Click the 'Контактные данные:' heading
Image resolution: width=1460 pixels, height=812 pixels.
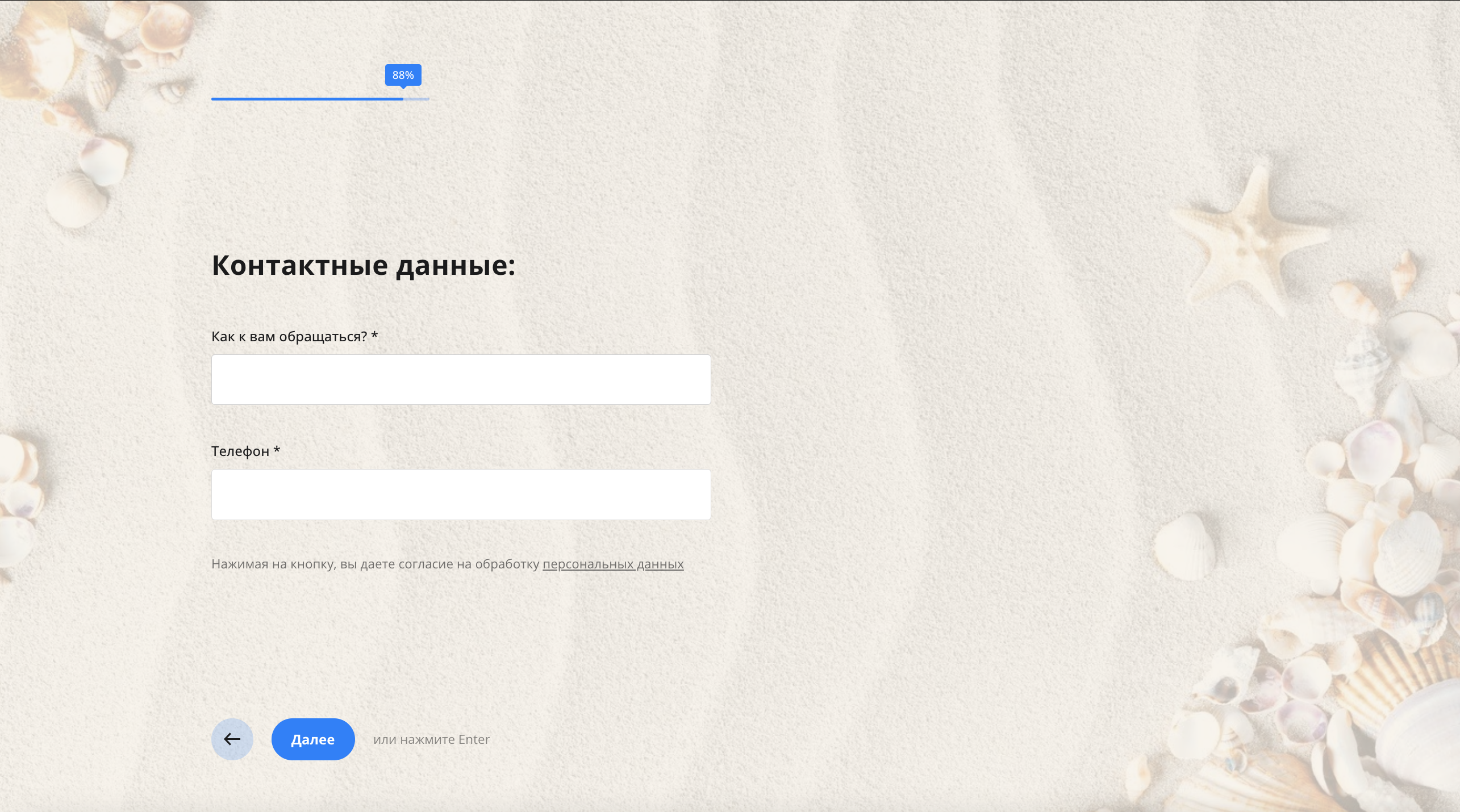364,265
